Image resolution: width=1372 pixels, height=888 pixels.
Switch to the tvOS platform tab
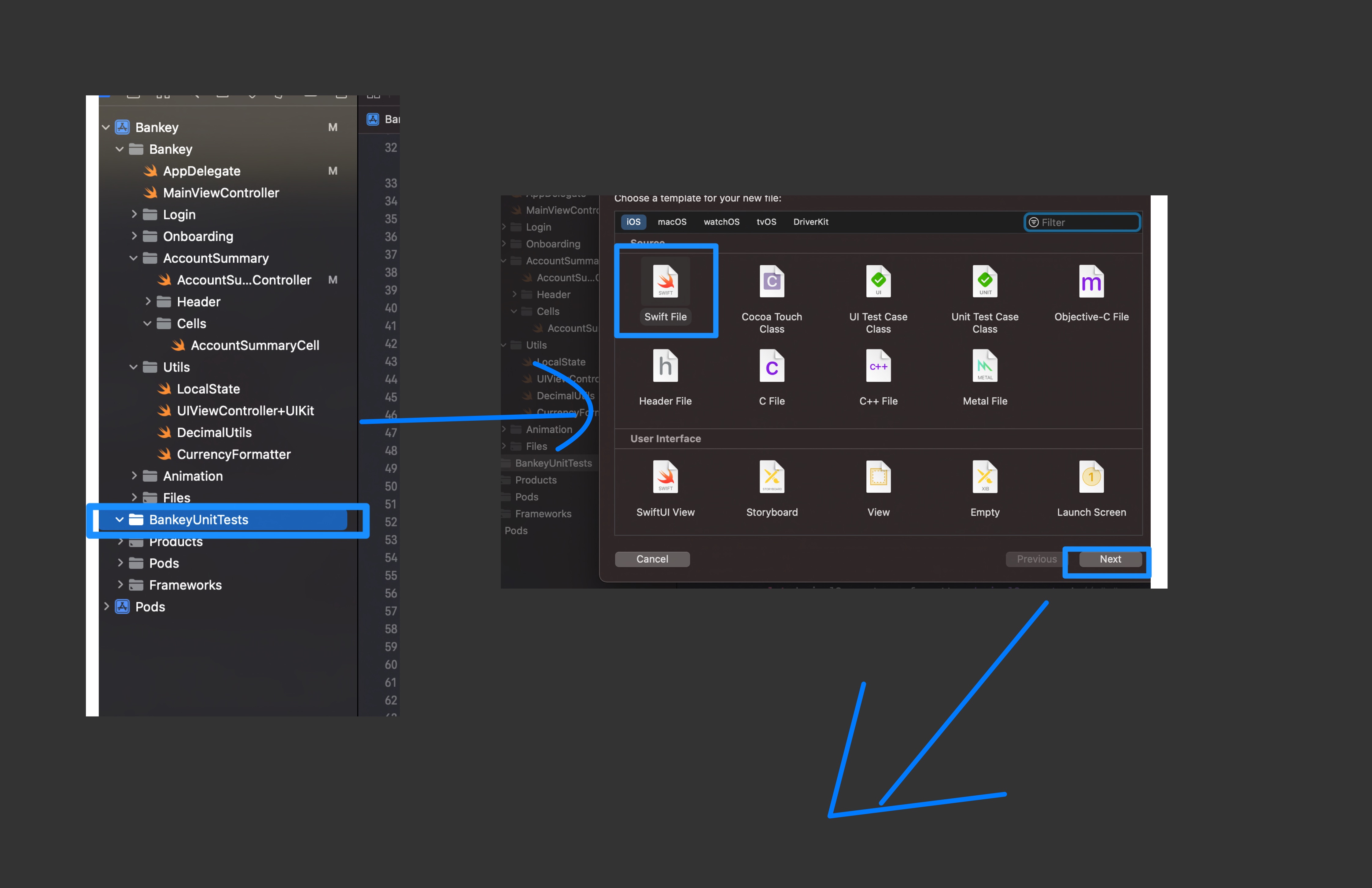766,222
